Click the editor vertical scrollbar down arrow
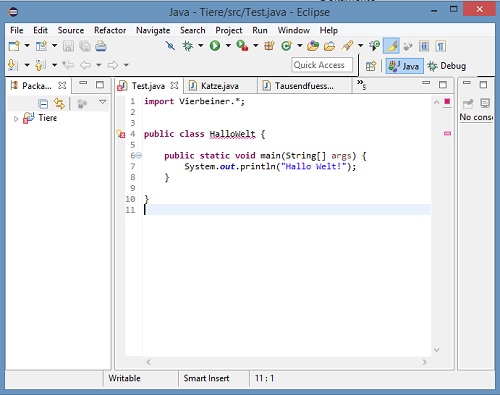The width and height of the screenshot is (500, 395). pos(437,350)
